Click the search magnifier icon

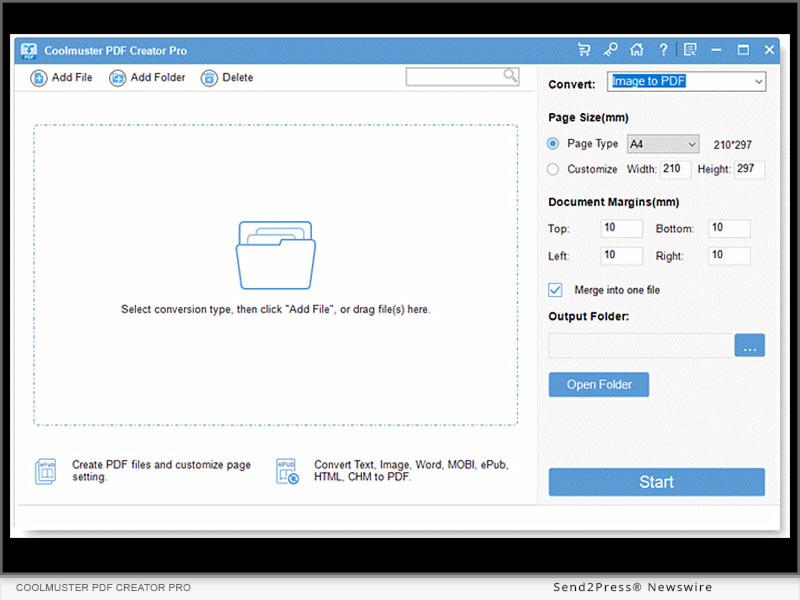(x=510, y=76)
